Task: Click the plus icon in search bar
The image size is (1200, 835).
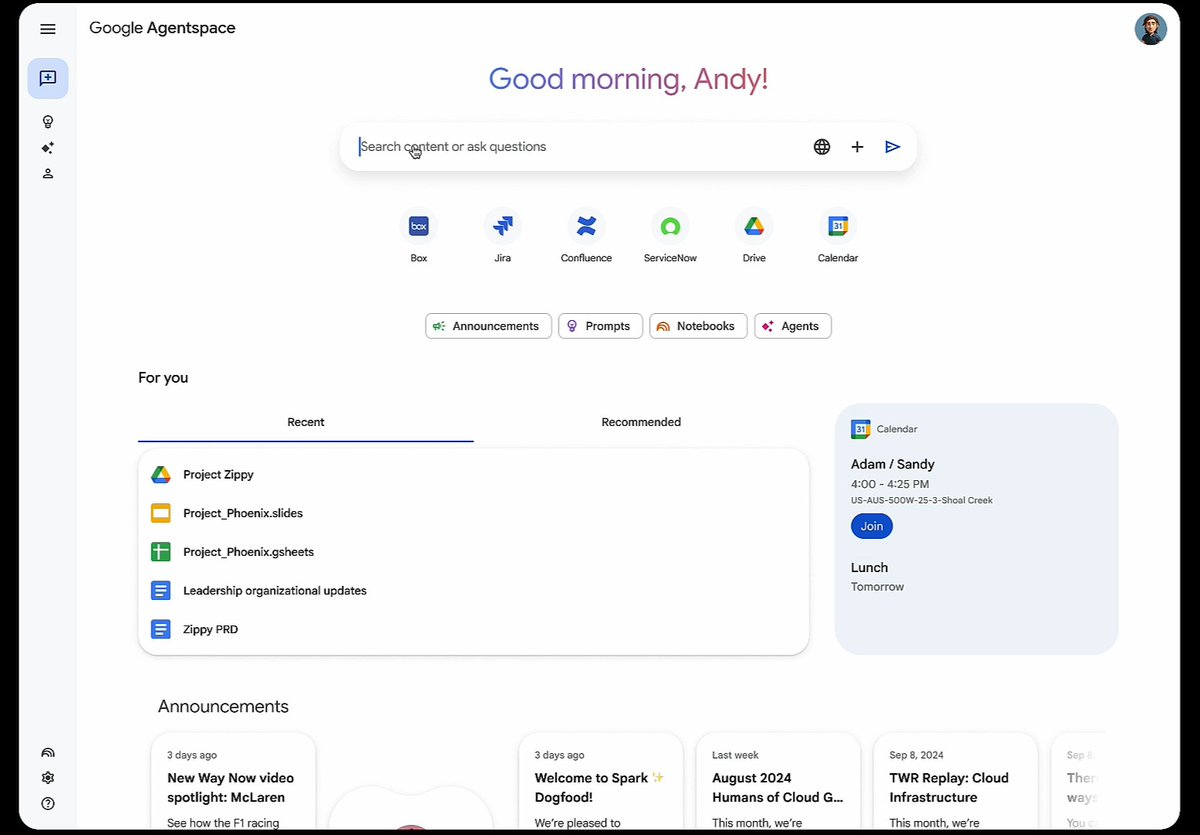Action: tap(857, 147)
